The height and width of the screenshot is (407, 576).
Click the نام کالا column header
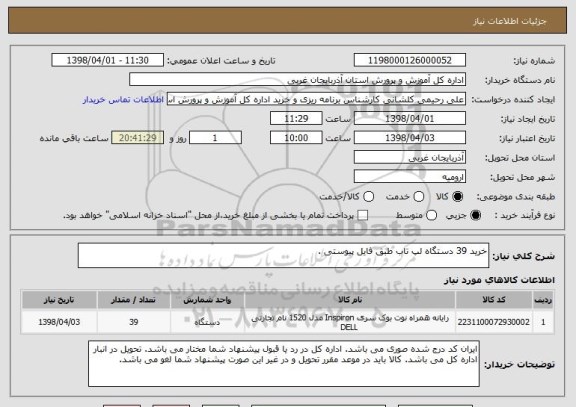(350, 300)
